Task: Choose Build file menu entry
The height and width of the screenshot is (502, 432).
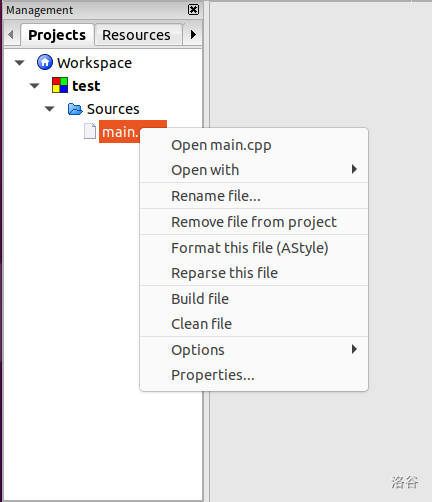Action: [254, 299]
